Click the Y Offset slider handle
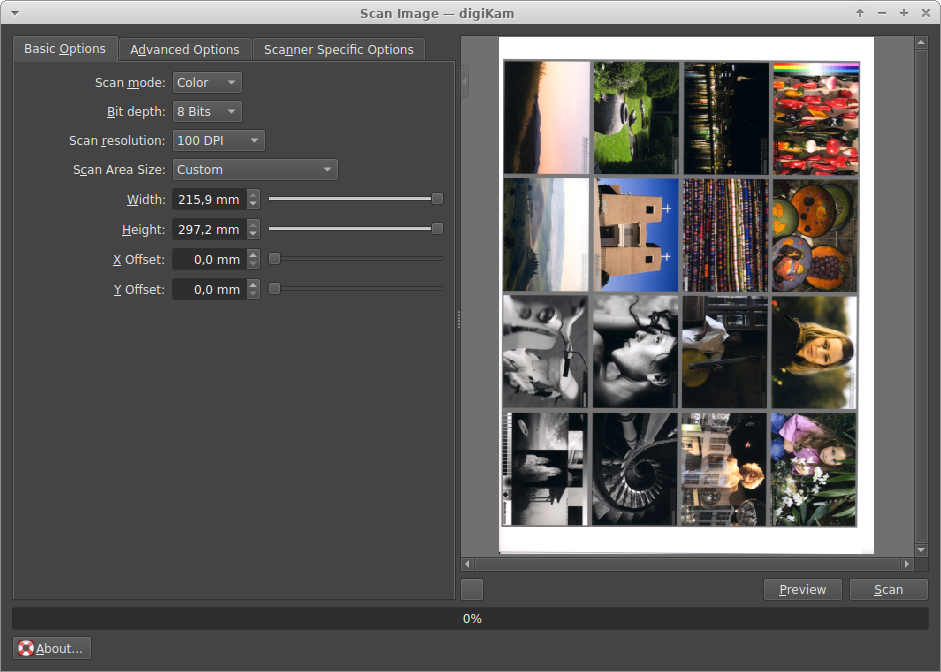 [x=274, y=289]
